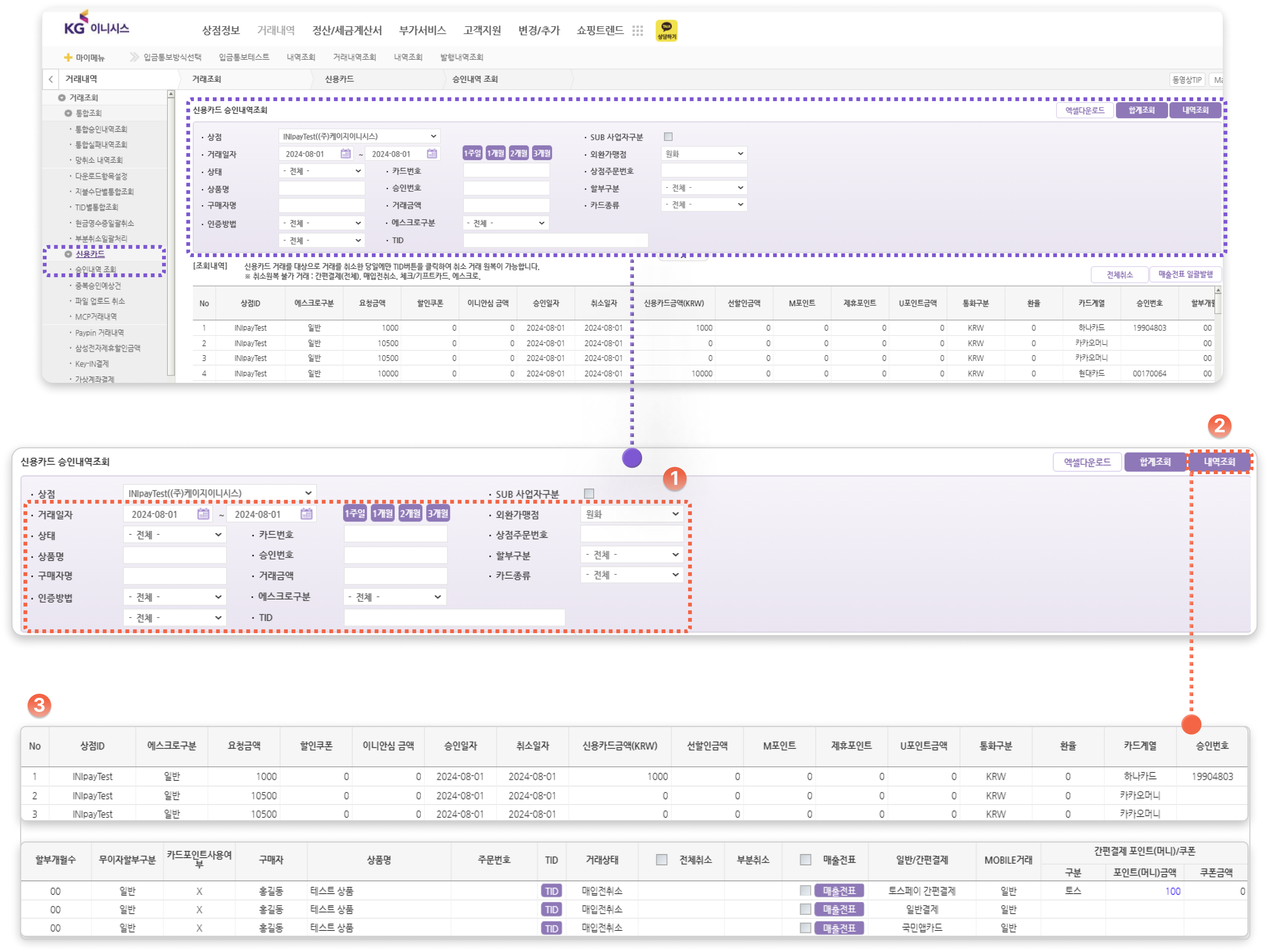The image size is (1269, 952).
Task: Click 카드번호 input in enlarged form
Action: point(395,534)
